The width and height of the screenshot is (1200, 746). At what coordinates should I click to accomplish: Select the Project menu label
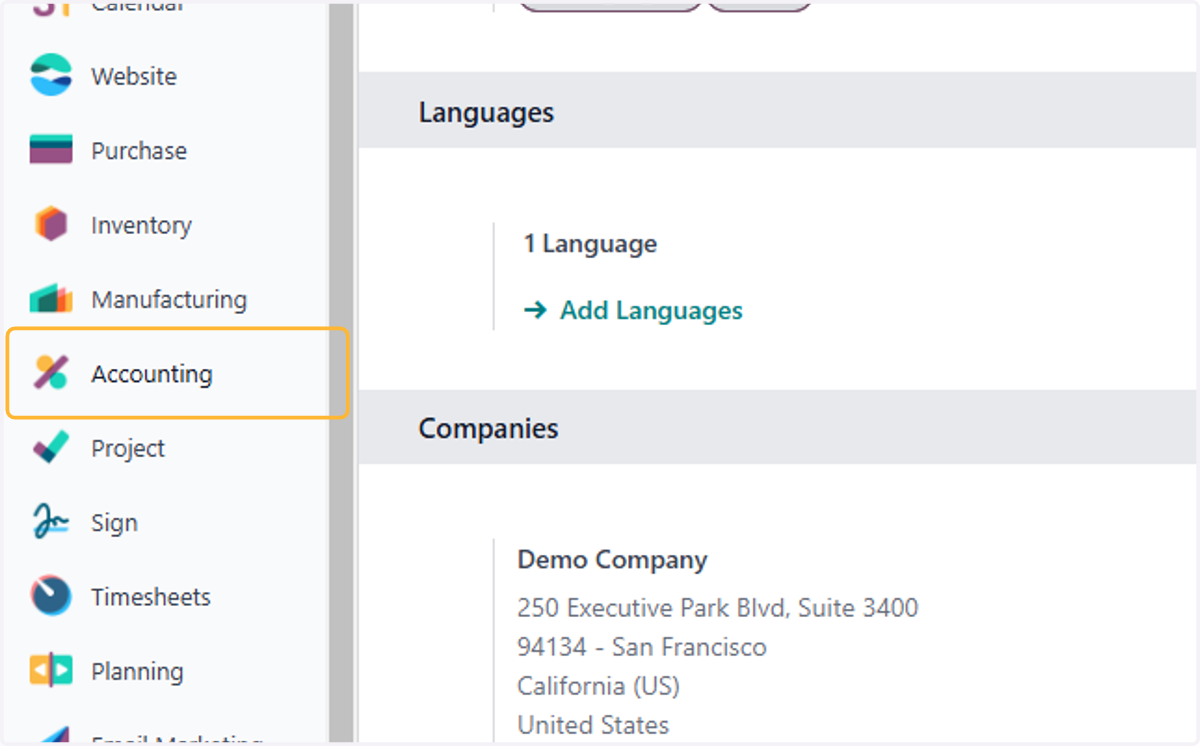[x=128, y=449]
